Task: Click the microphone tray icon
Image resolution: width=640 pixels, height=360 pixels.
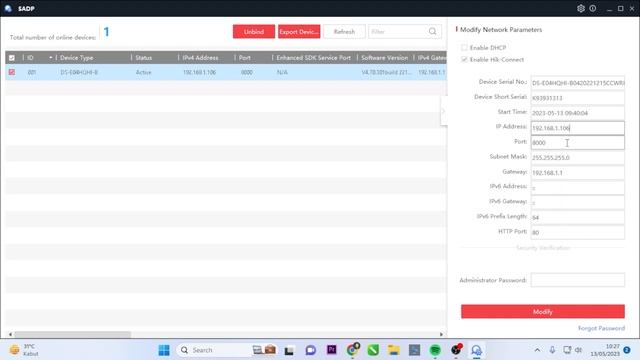Action: pyautogui.click(x=552, y=350)
